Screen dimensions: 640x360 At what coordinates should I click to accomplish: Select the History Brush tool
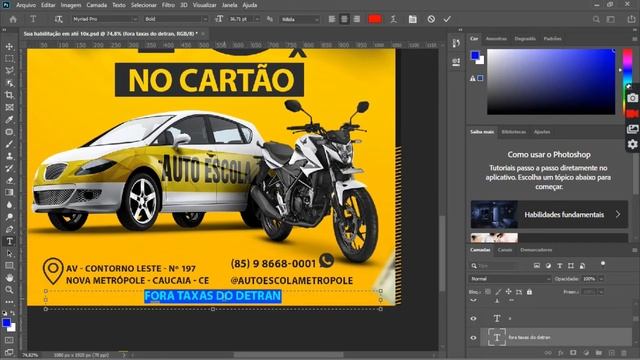[x=9, y=168]
